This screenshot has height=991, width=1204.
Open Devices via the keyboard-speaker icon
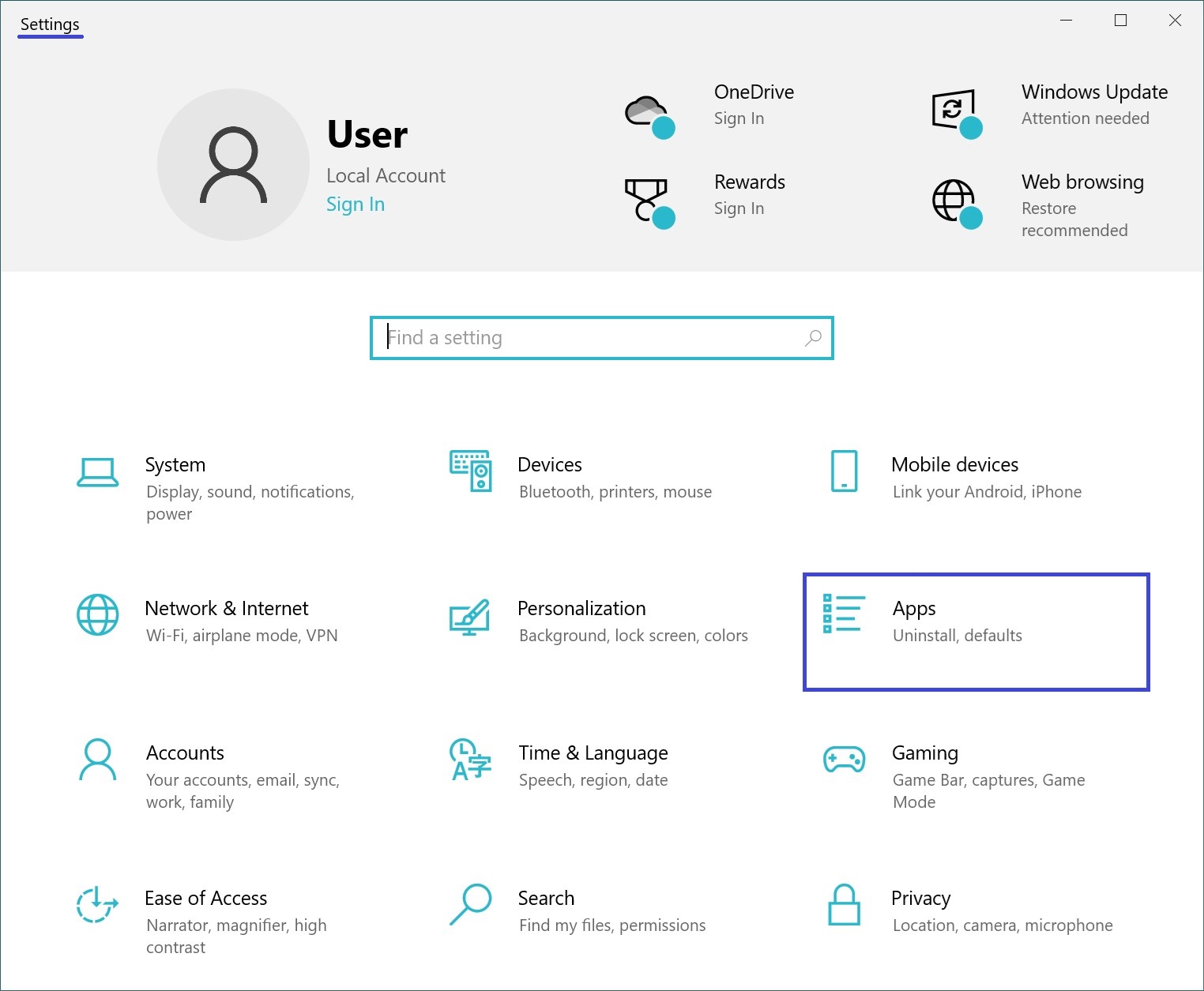coord(470,471)
